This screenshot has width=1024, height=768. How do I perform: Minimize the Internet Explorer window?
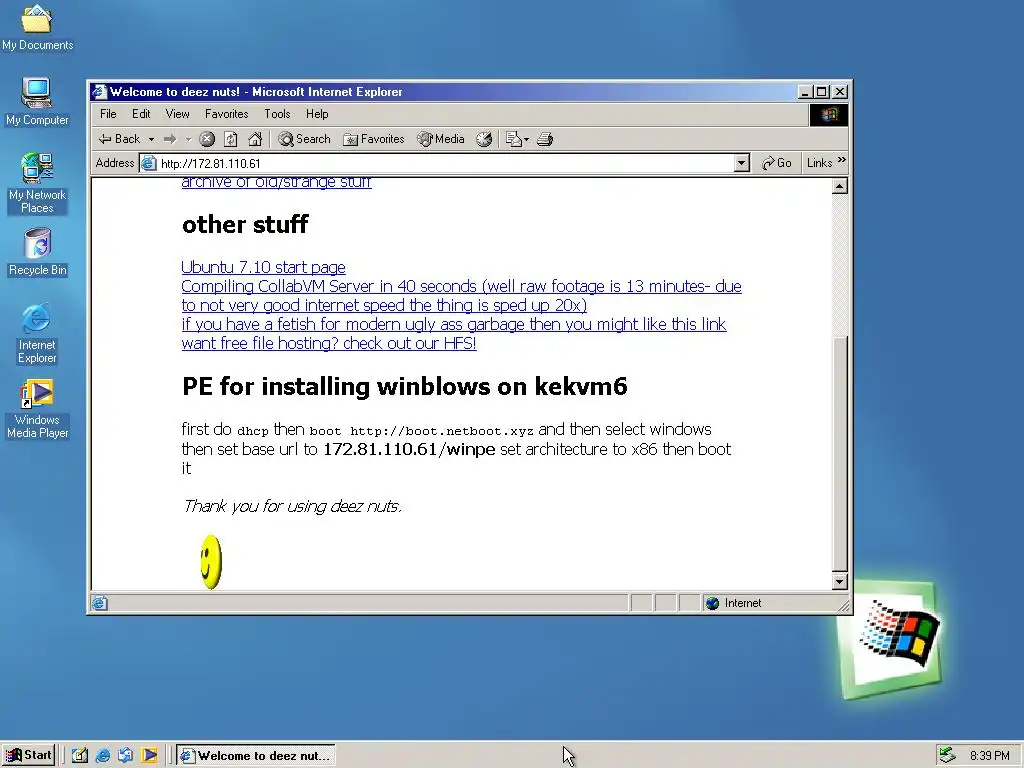click(805, 92)
